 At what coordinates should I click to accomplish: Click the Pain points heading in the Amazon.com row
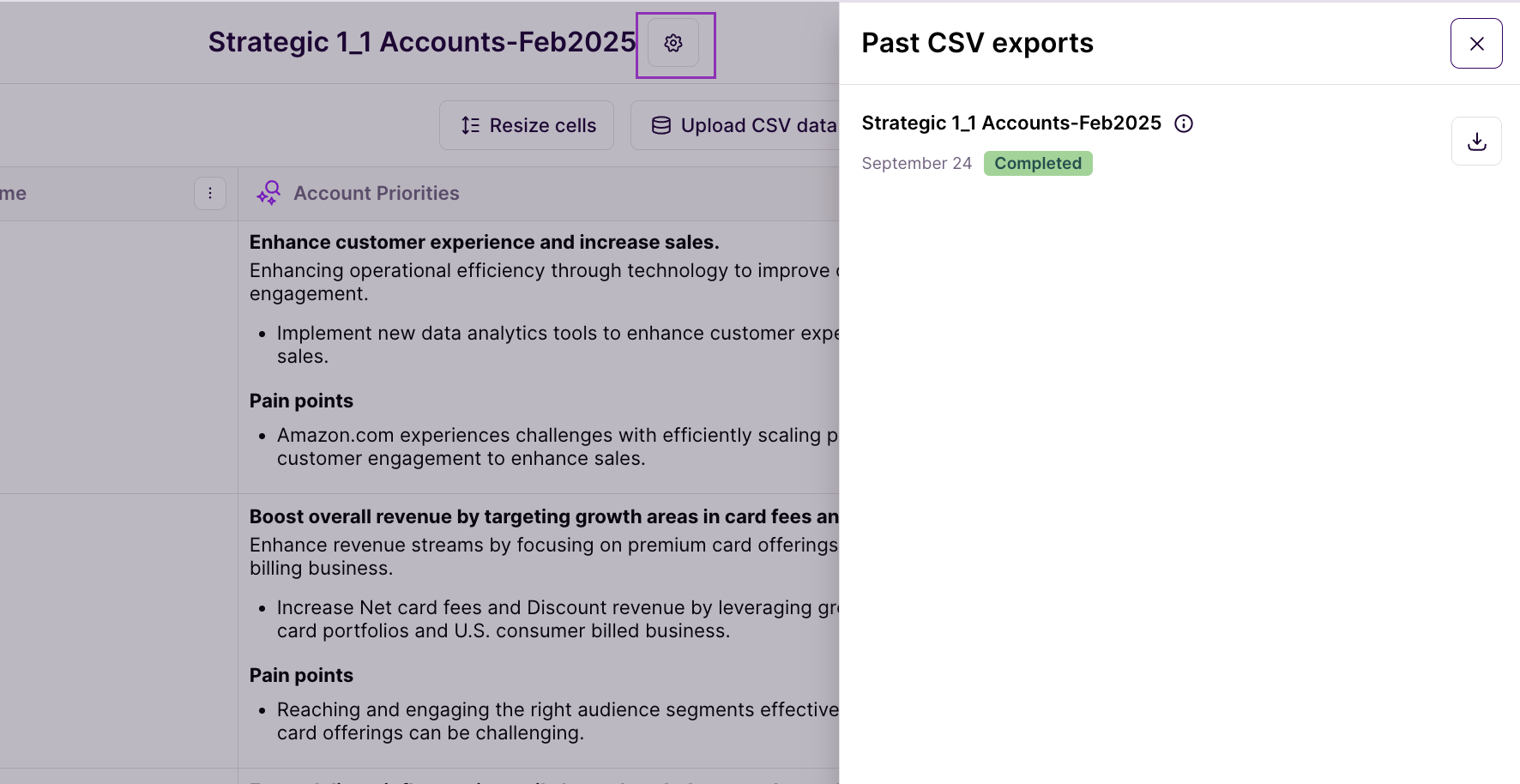pyautogui.click(x=301, y=401)
